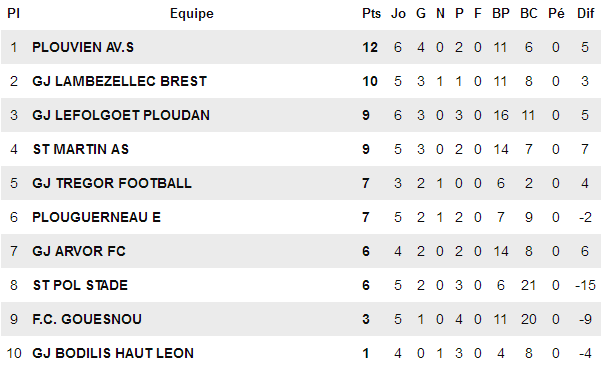The image size is (603, 372).
Task: Click the Equipe column header
Action: coord(192,13)
